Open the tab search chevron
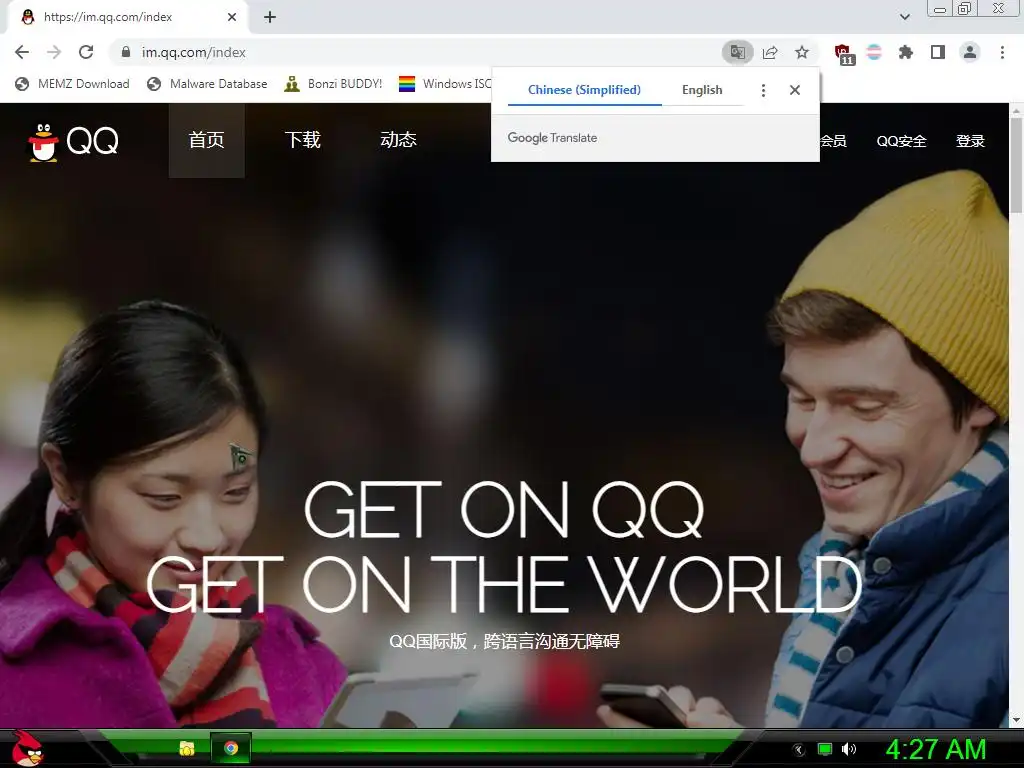The width and height of the screenshot is (1024, 768). (904, 17)
